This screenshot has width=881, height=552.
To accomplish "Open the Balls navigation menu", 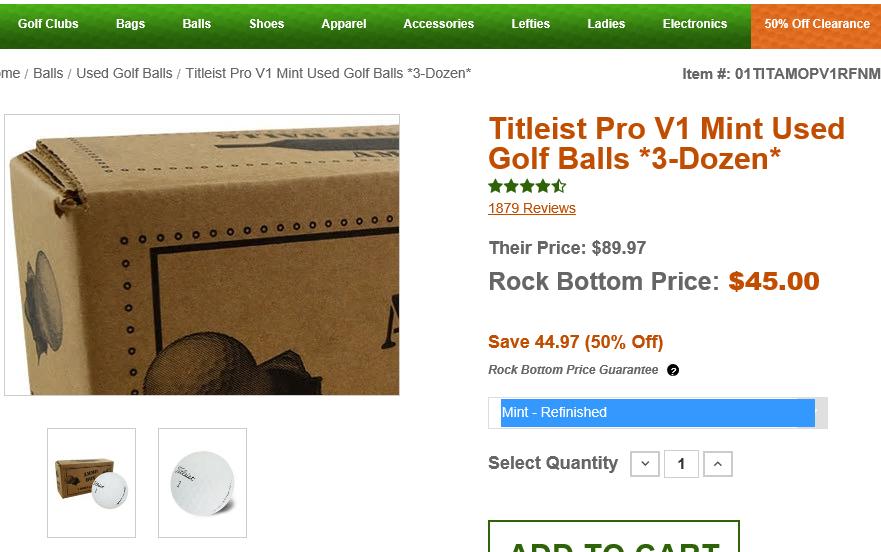I will coord(197,24).
